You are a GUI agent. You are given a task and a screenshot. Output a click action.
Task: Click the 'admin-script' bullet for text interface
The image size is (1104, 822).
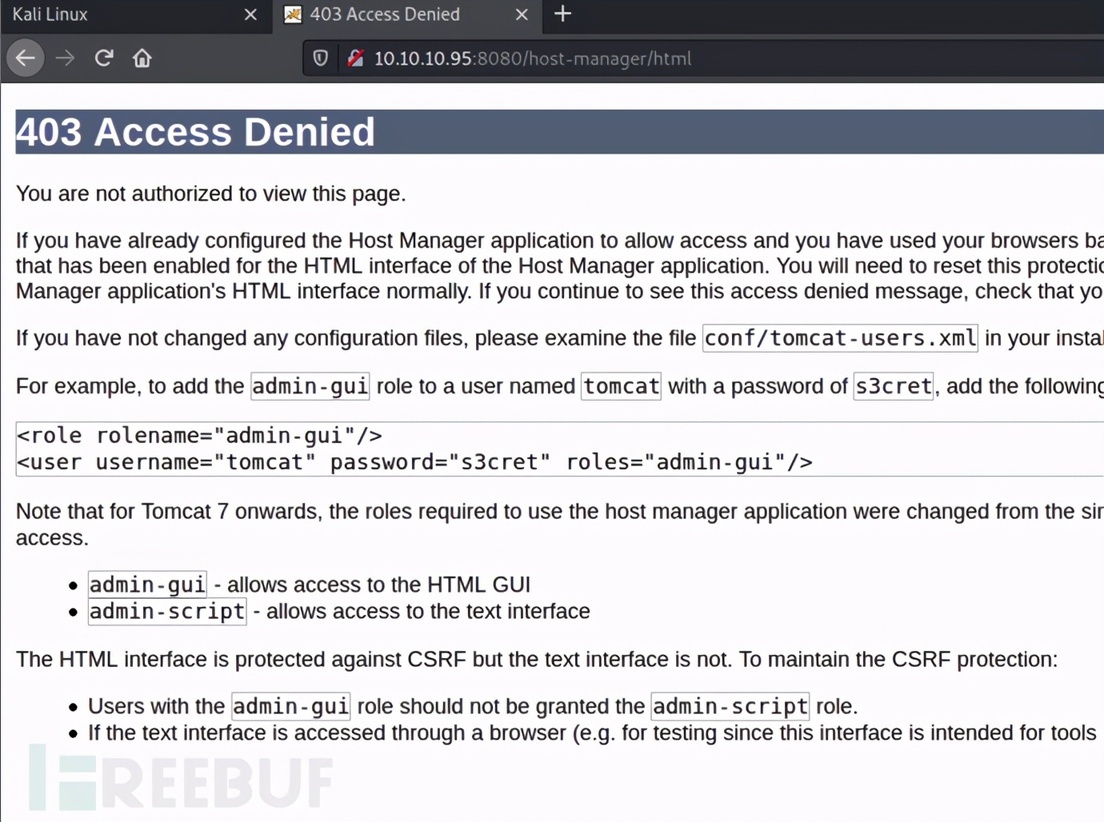pyautogui.click(x=339, y=611)
